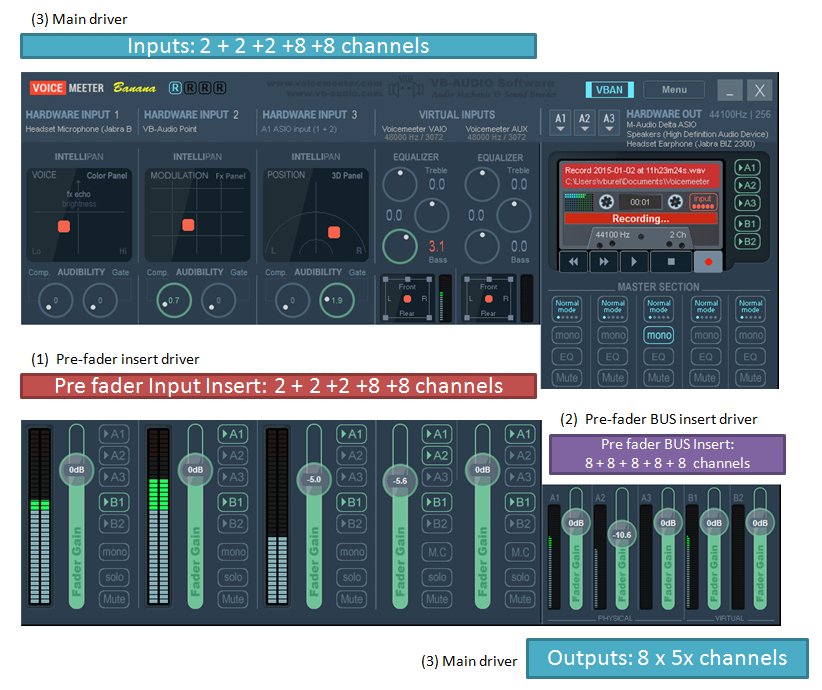Screen dimensions: 822x690
Task: Toggle the cassette's B2 output button
Action: coord(747,242)
